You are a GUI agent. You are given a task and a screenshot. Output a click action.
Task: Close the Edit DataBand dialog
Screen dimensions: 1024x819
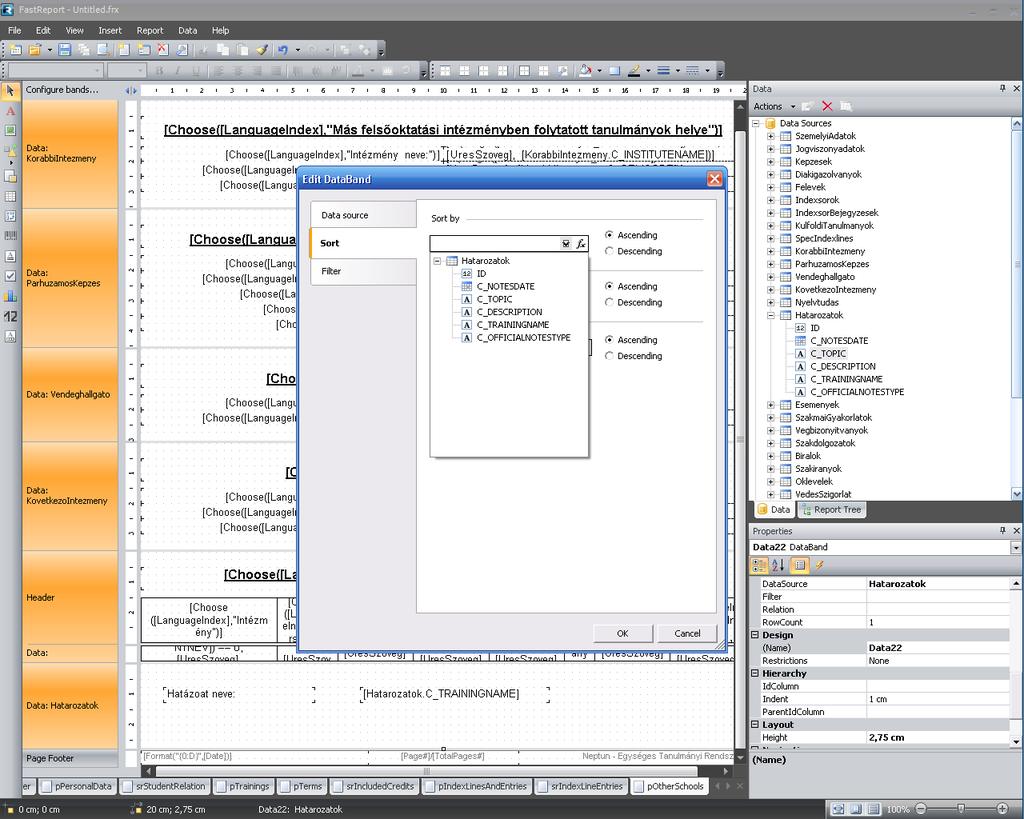715,179
